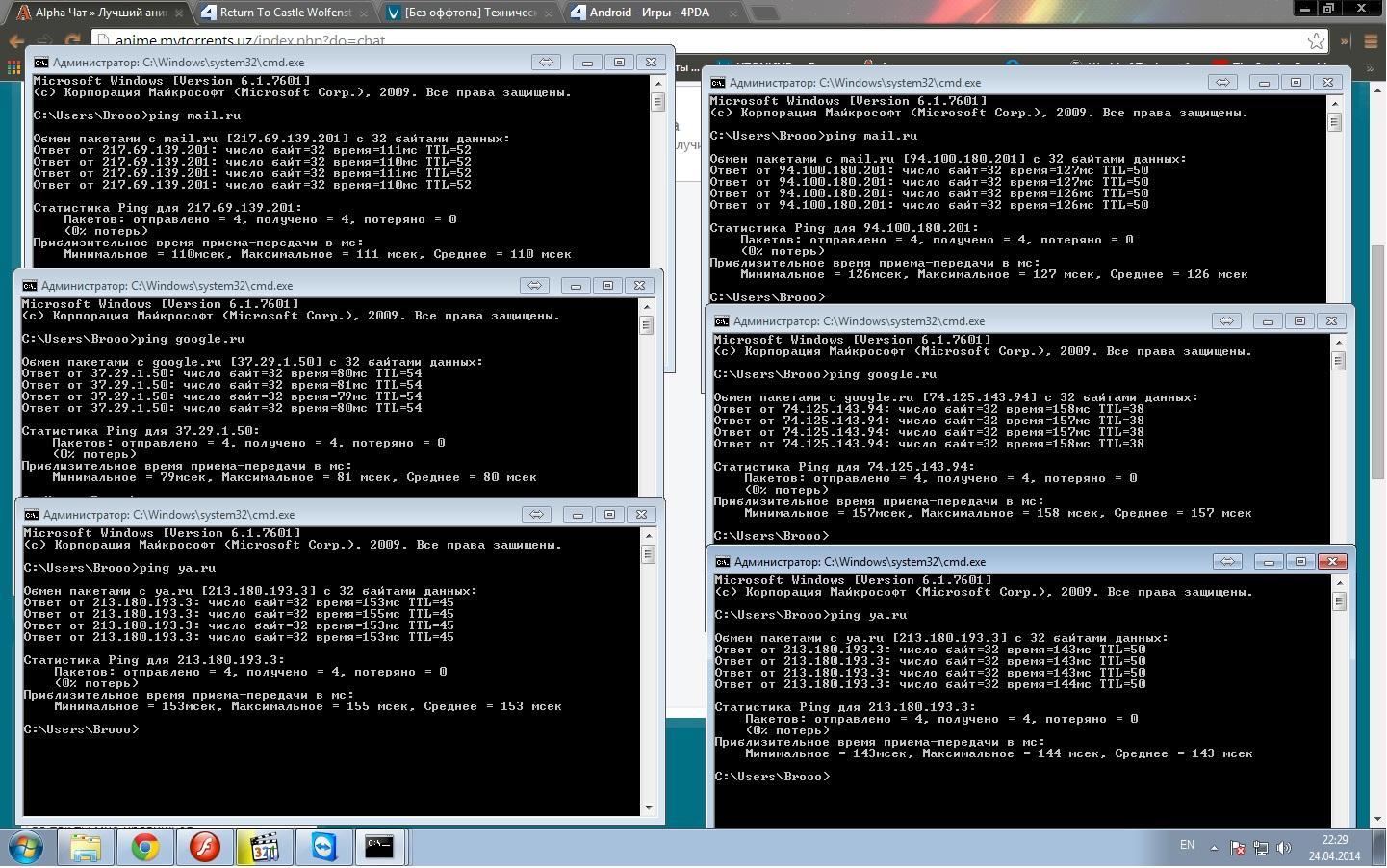Image resolution: width=1387 pixels, height=868 pixels.
Task: Open the clock showing 22:29
Action: (1334, 847)
